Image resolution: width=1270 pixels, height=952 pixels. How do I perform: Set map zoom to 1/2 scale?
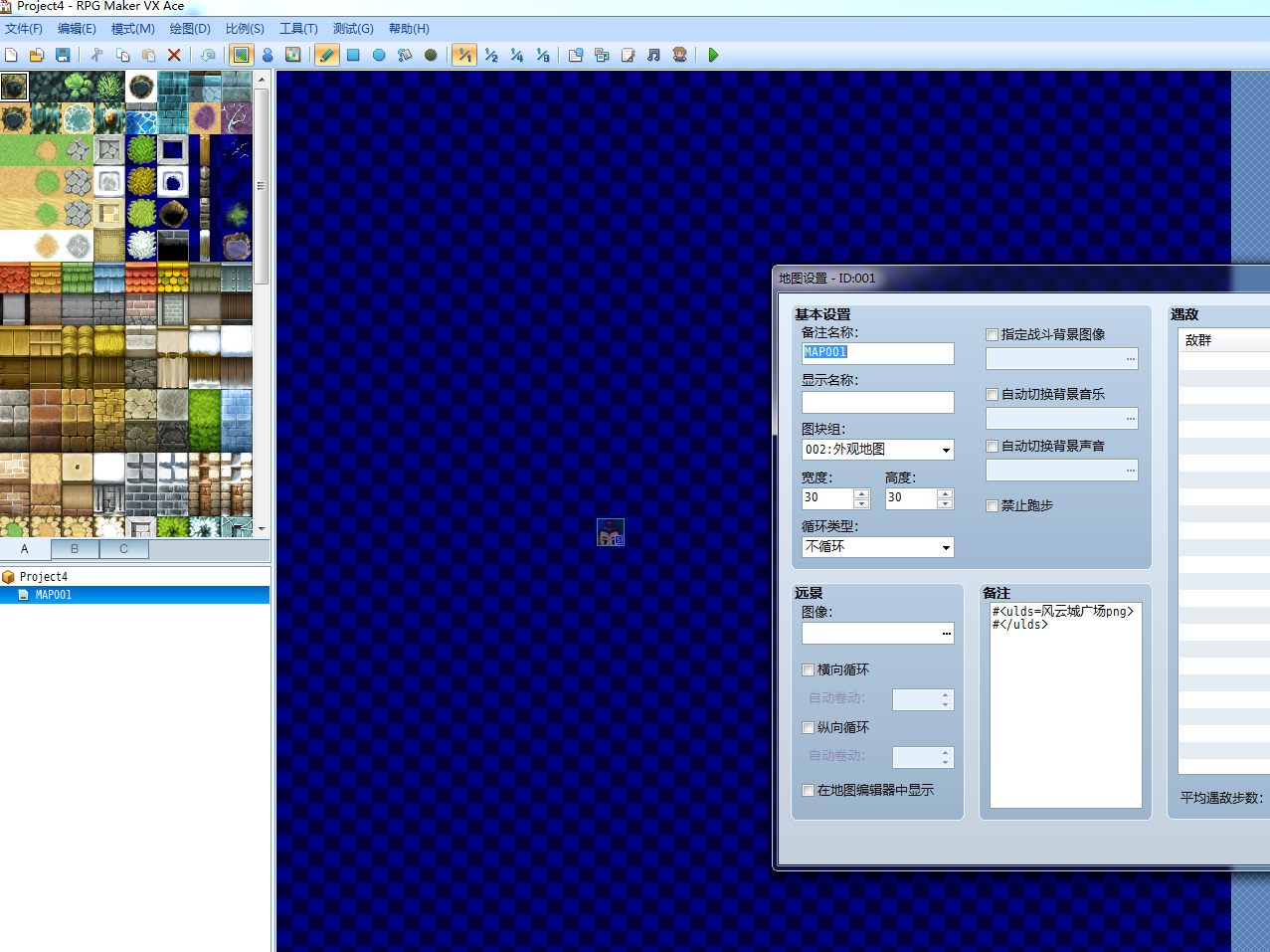tap(491, 55)
